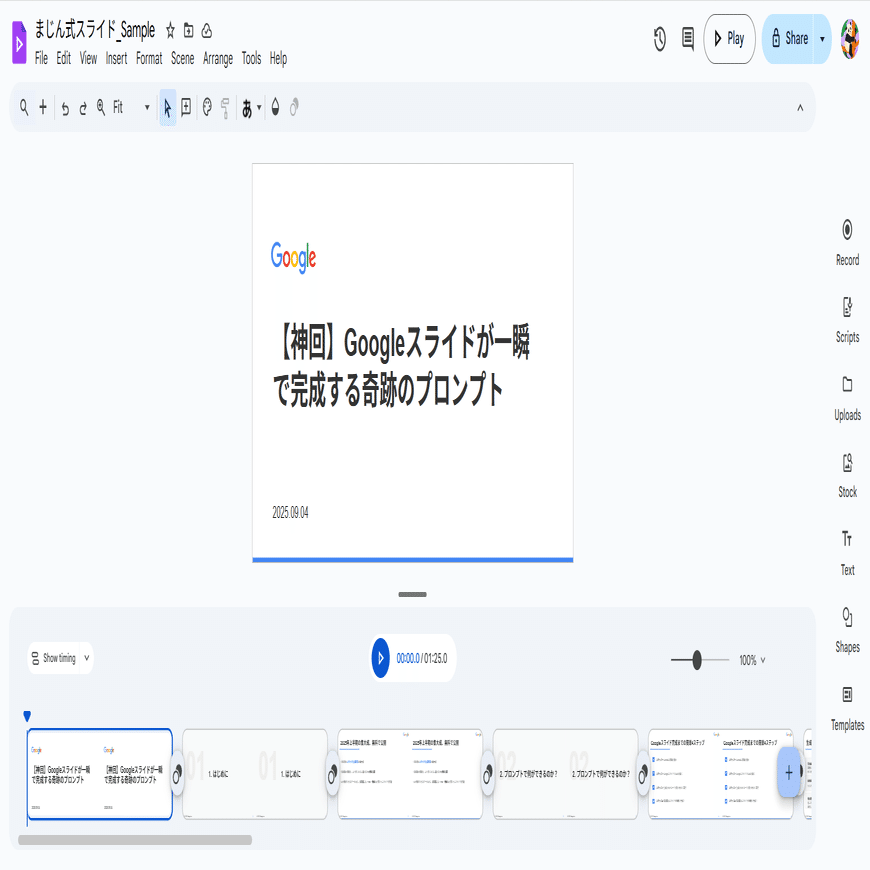
Task: Click the Share button
Action: (x=788, y=39)
